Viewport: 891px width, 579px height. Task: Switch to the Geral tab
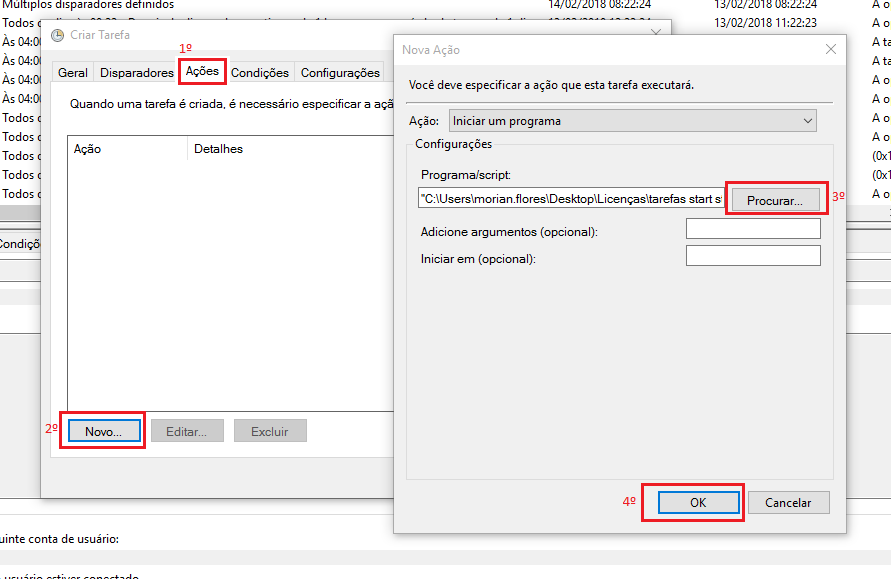[x=72, y=73]
